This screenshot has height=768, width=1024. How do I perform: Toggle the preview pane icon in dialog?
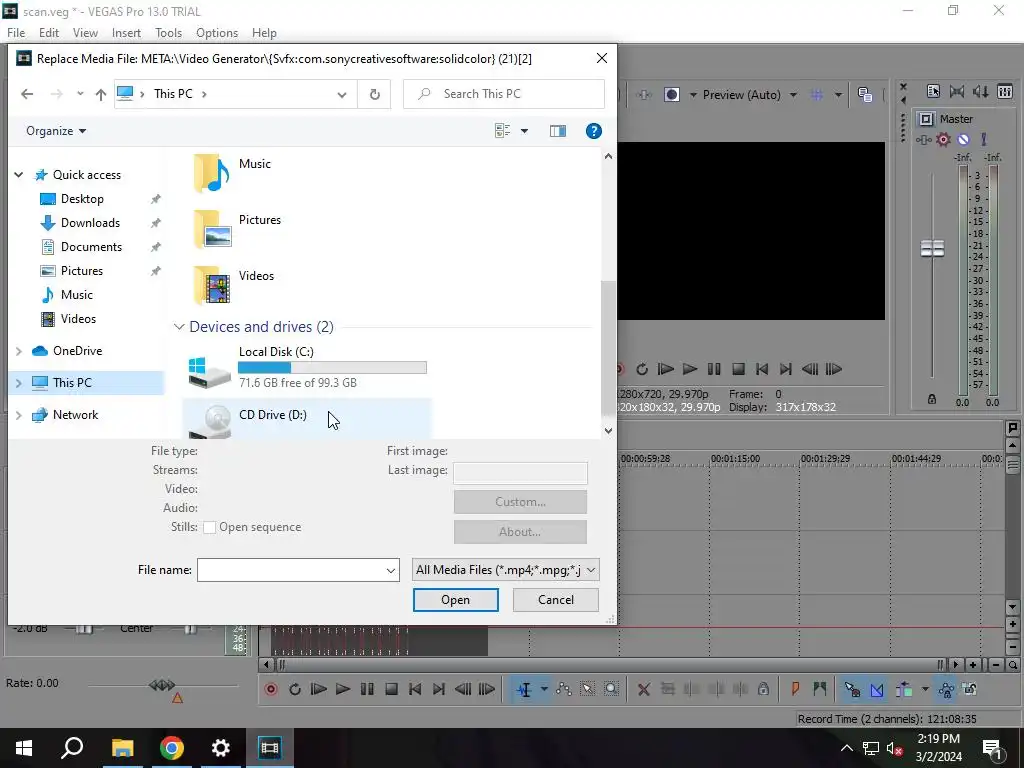click(x=558, y=131)
